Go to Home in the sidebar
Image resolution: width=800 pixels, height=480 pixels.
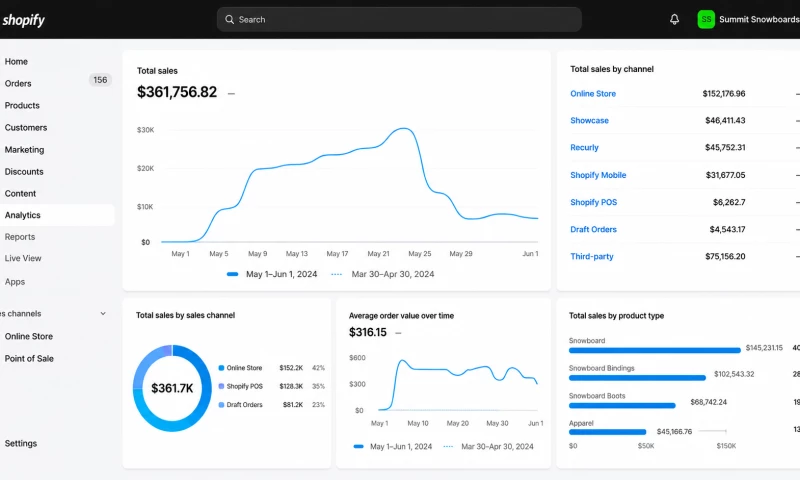16,61
